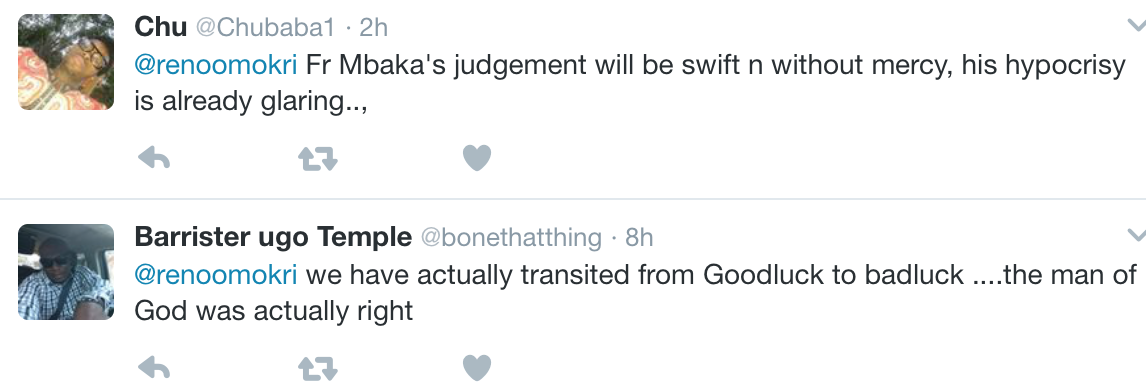
Task: Open the tweet text about Goodluck to badluck
Action: 636,293
